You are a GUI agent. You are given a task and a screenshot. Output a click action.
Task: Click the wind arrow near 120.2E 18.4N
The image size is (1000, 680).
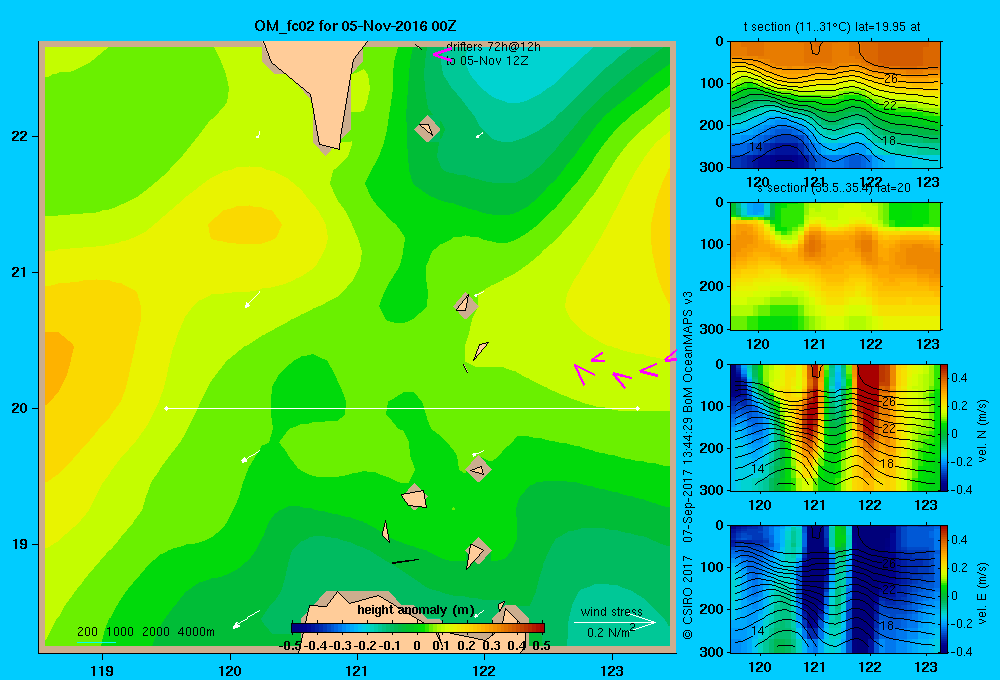coord(246,619)
